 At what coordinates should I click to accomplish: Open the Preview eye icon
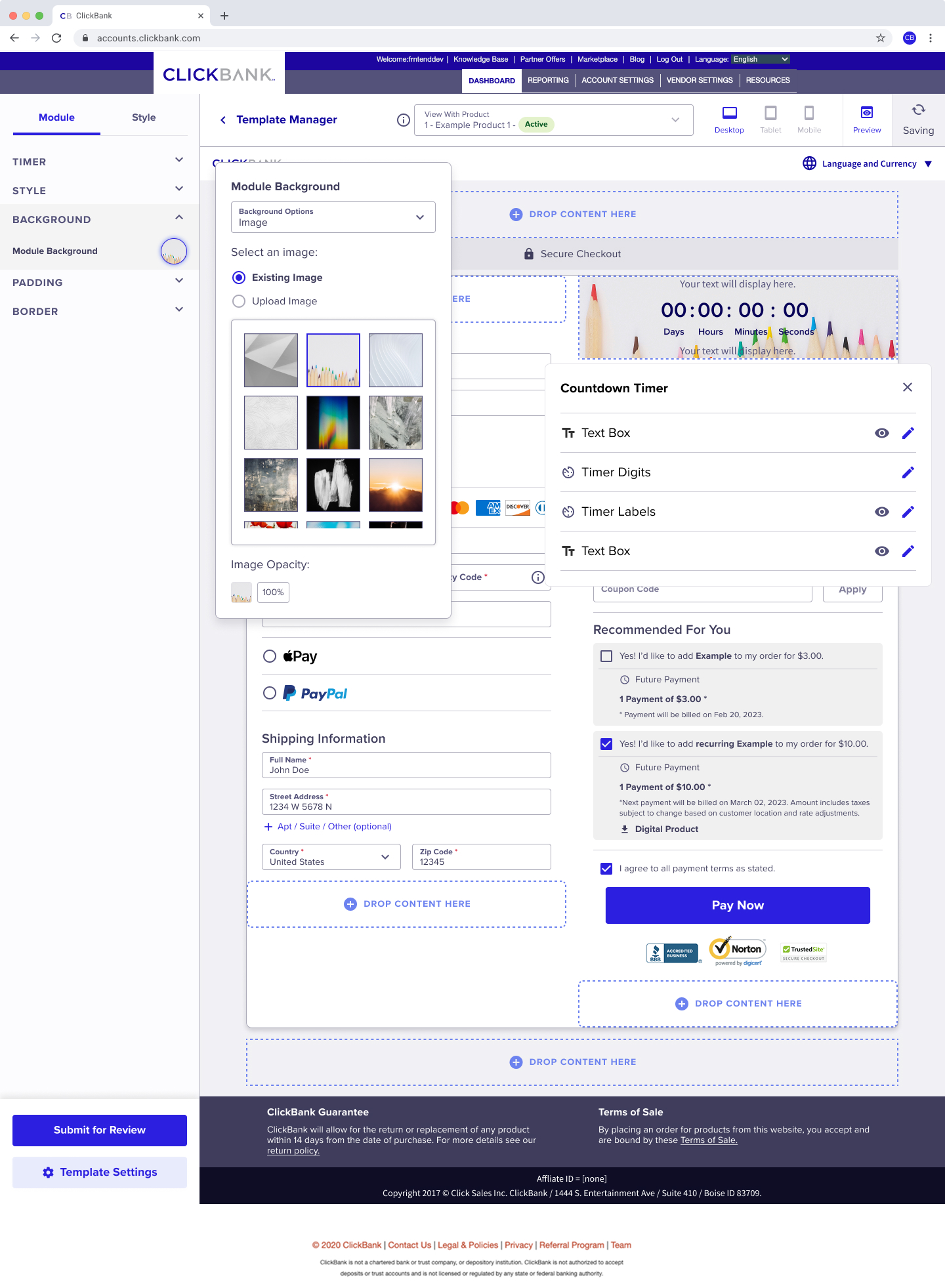click(867, 113)
